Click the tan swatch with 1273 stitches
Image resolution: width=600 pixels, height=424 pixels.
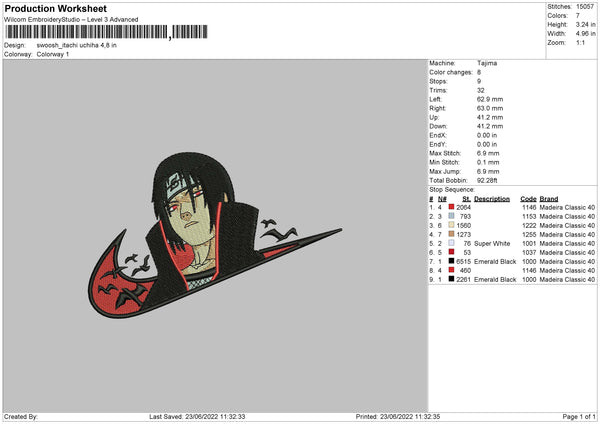[451, 234]
